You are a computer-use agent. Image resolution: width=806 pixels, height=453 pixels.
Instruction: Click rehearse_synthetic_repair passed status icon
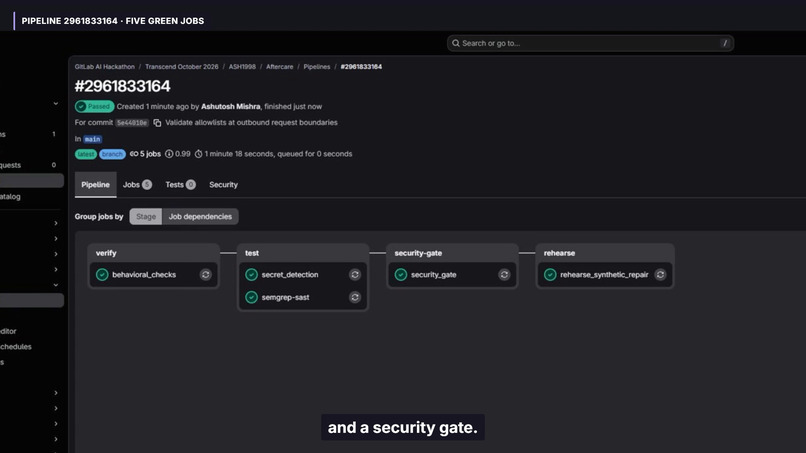(550, 275)
